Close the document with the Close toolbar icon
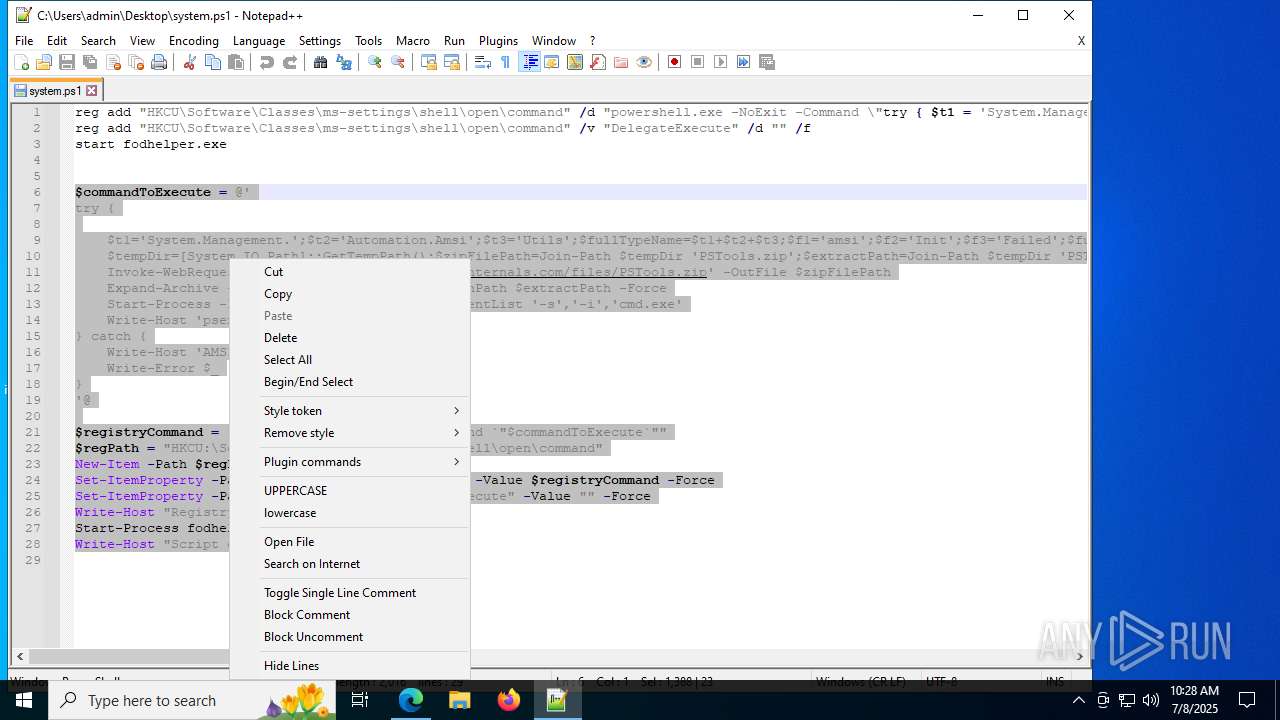This screenshot has width=1280, height=720. pos(113,62)
